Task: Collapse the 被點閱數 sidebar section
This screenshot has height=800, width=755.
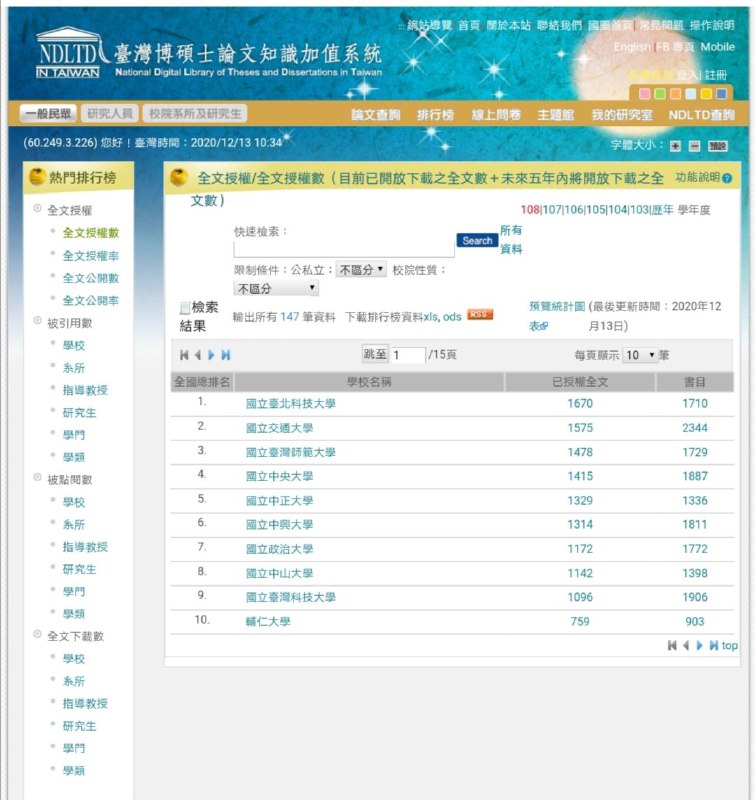Action: point(37,477)
